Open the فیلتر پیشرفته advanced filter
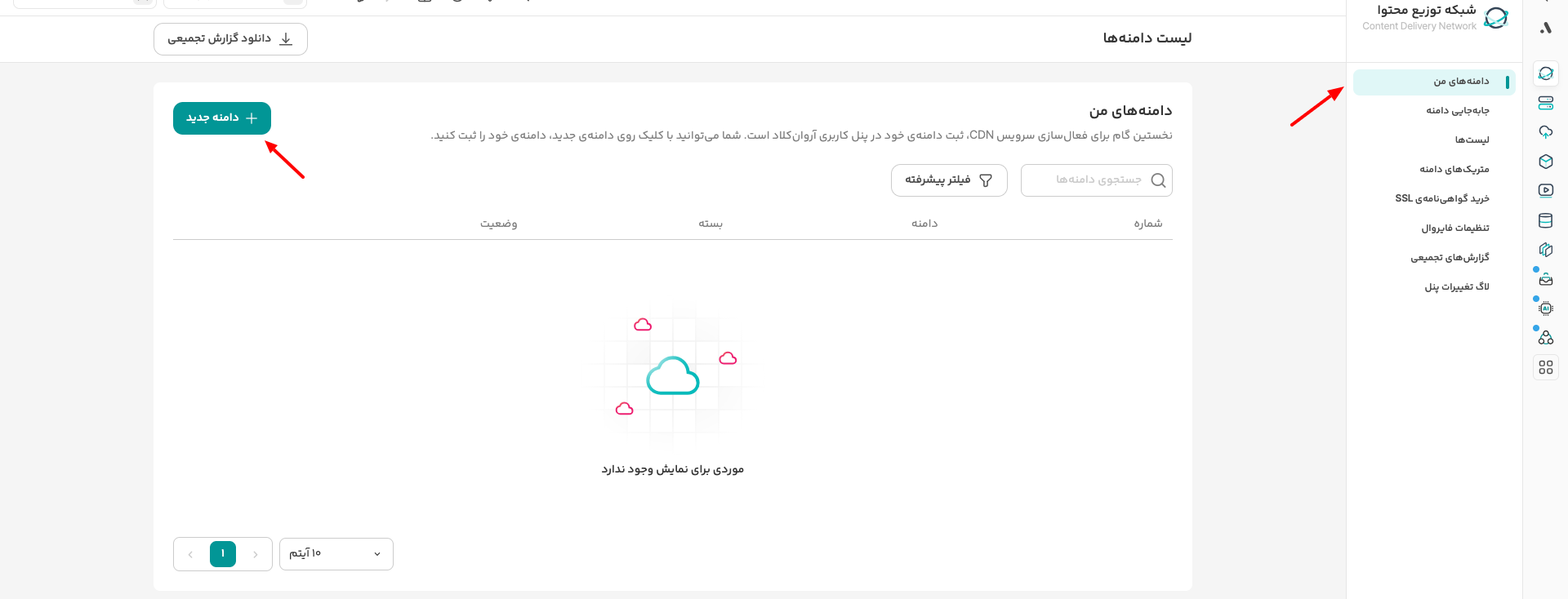Viewport: 1568px width, 599px height. coord(949,180)
